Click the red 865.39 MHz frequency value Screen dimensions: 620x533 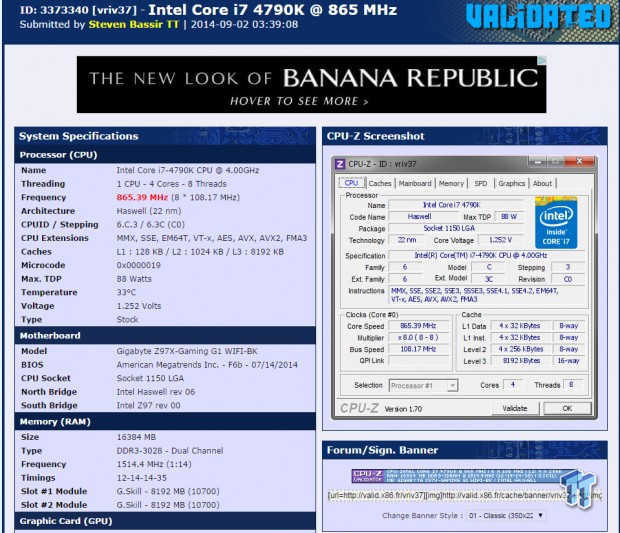coord(142,197)
